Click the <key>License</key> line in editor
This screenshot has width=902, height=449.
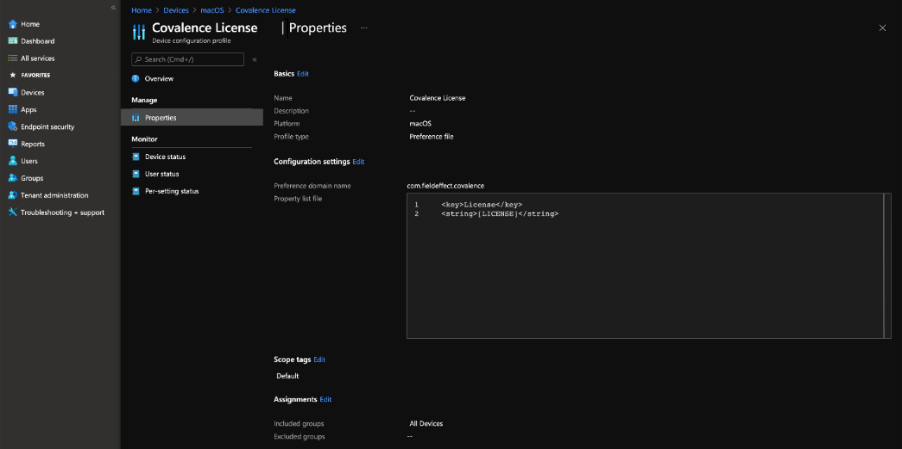(x=481, y=205)
